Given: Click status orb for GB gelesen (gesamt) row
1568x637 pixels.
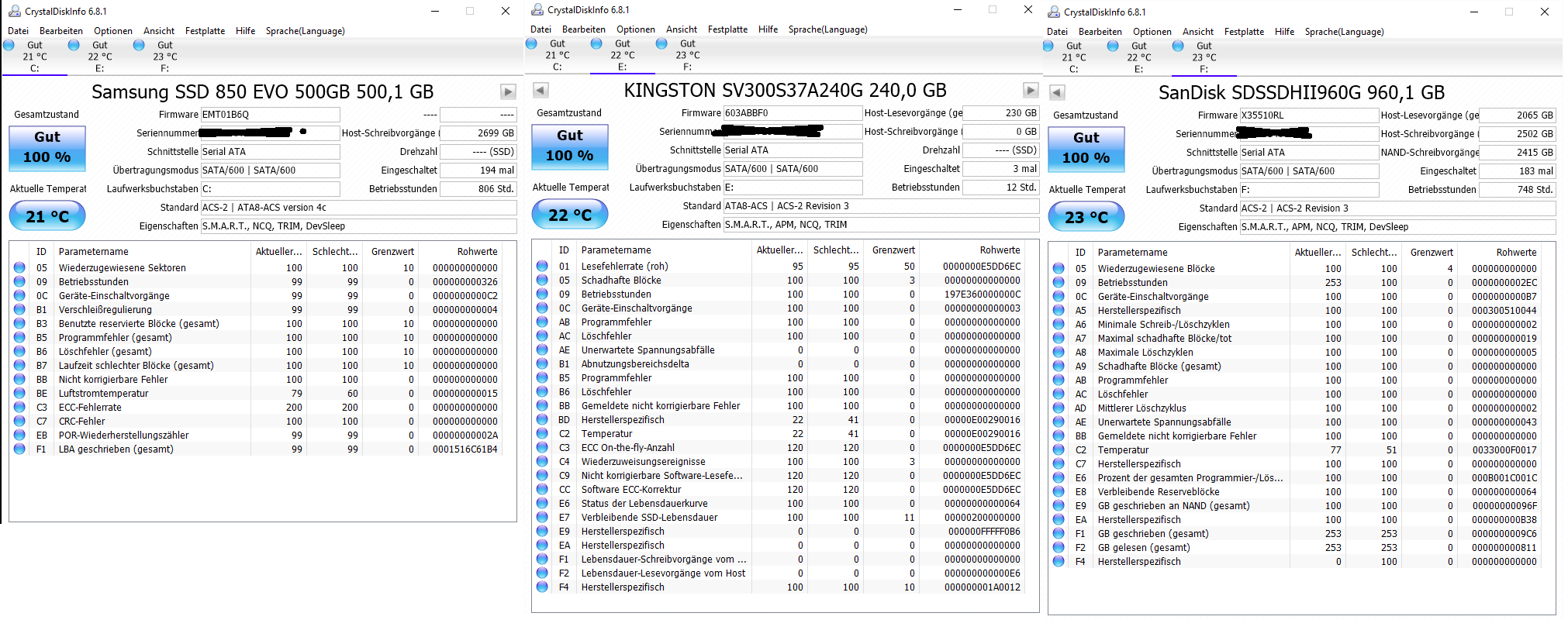Looking at the screenshot, I should coord(1059,547).
